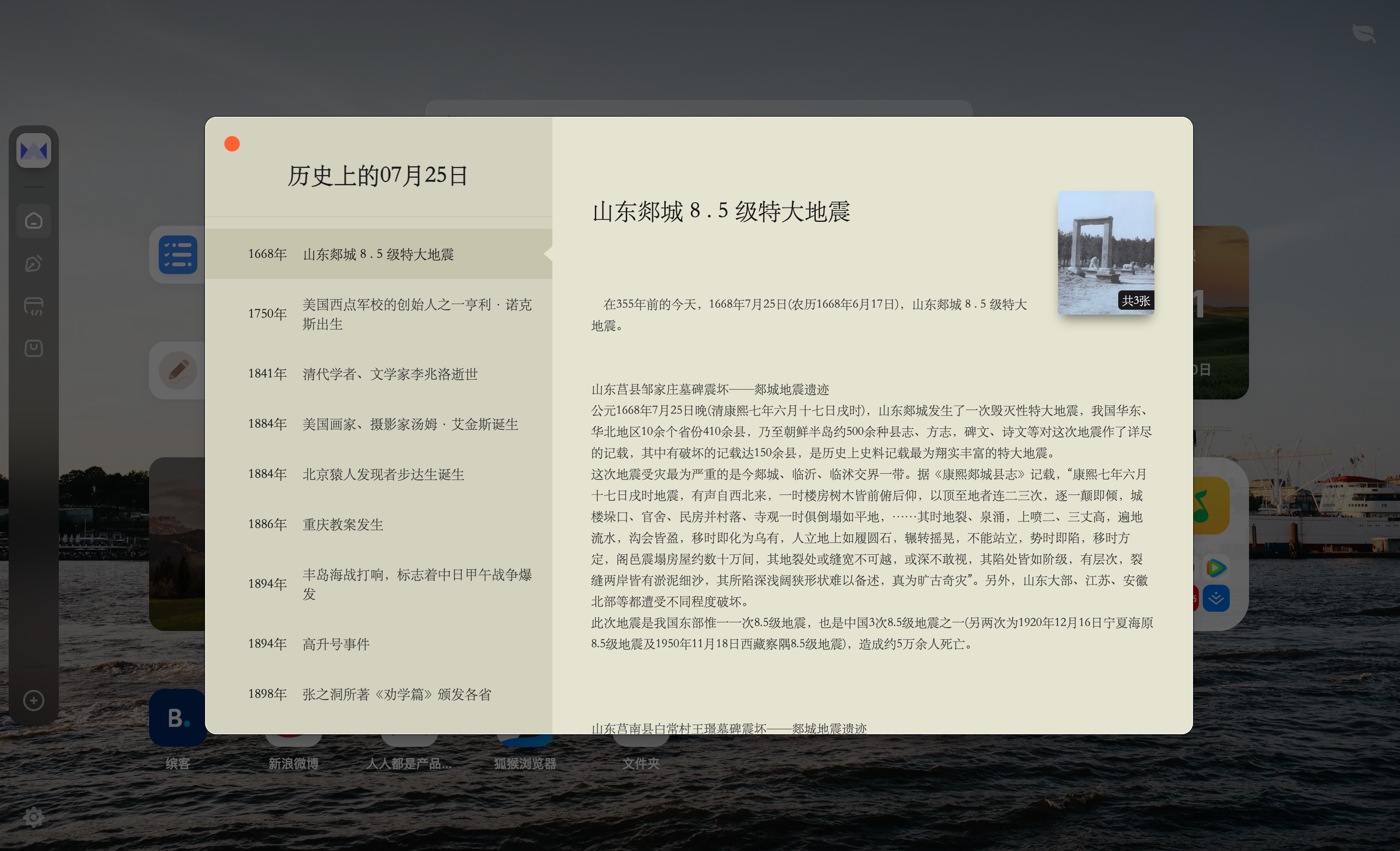Open earthquake photo thumbnail labeled 共3张
Image resolution: width=1400 pixels, height=851 pixels.
pyautogui.click(x=1105, y=253)
